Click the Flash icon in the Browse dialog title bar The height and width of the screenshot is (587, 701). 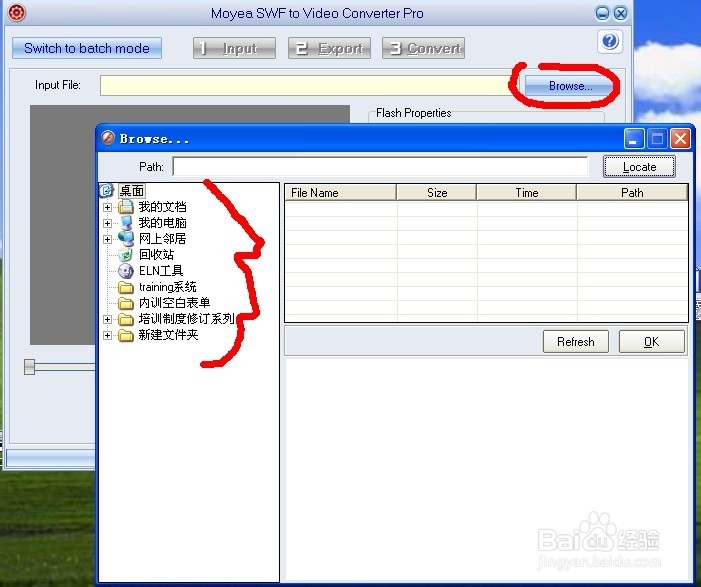coord(108,138)
